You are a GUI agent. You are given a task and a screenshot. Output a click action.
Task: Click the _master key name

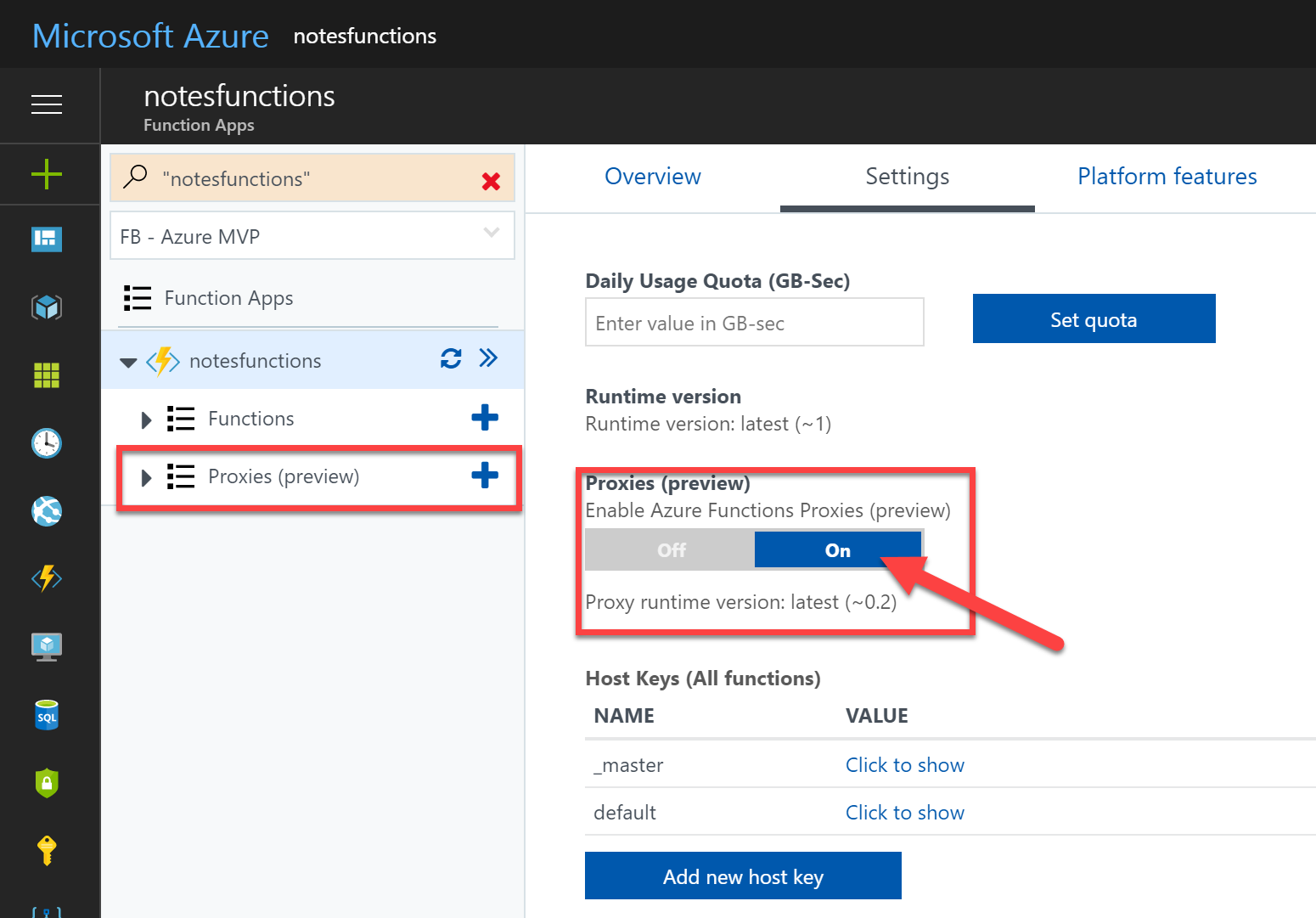point(628,765)
